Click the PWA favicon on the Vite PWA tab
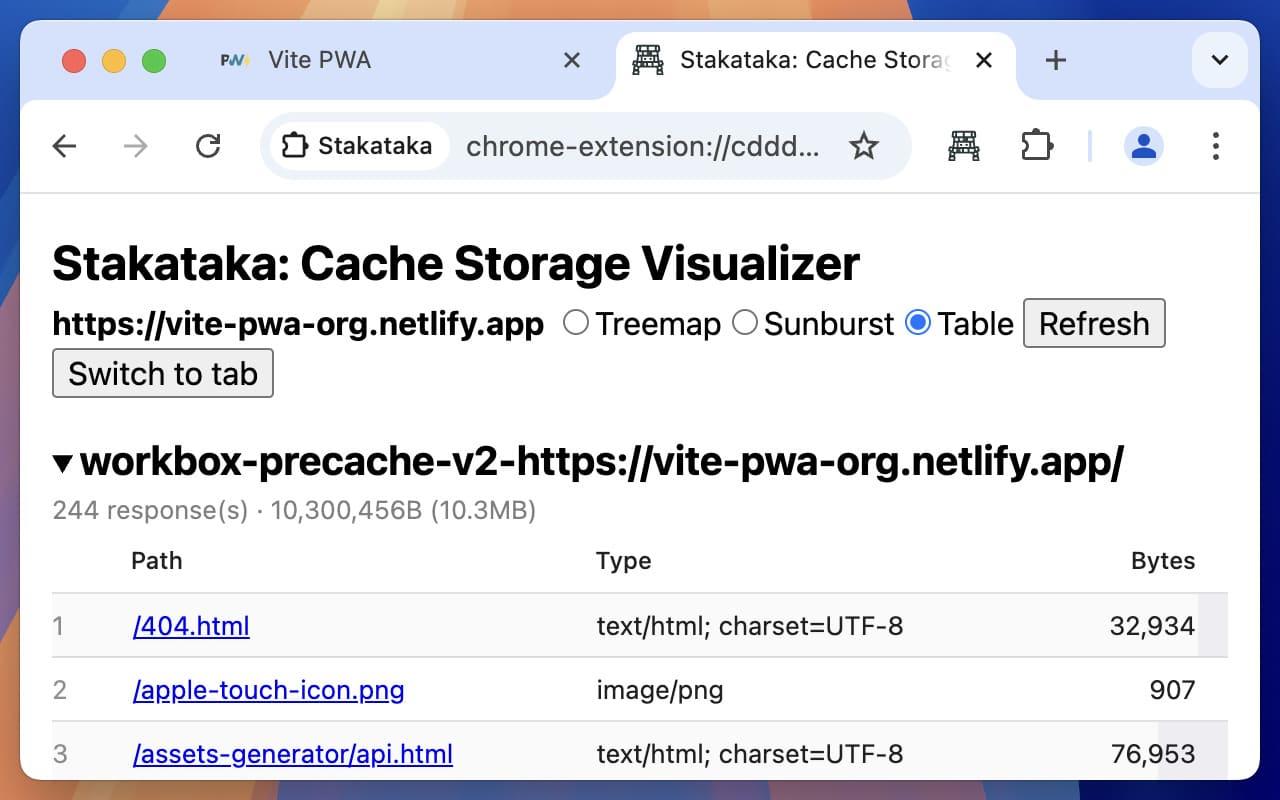The width and height of the screenshot is (1280, 800). click(x=234, y=61)
